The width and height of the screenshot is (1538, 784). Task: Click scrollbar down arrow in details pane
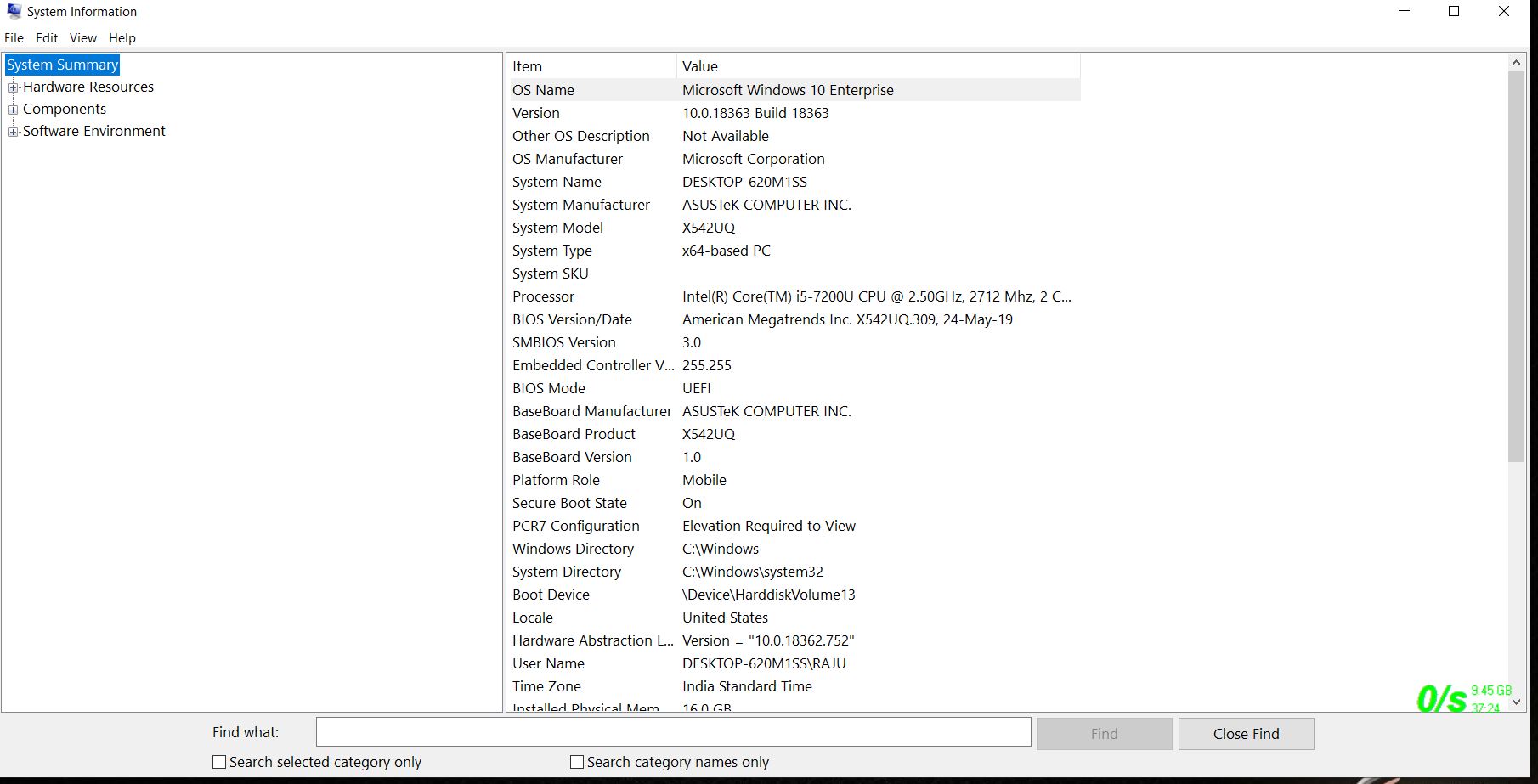(1516, 703)
